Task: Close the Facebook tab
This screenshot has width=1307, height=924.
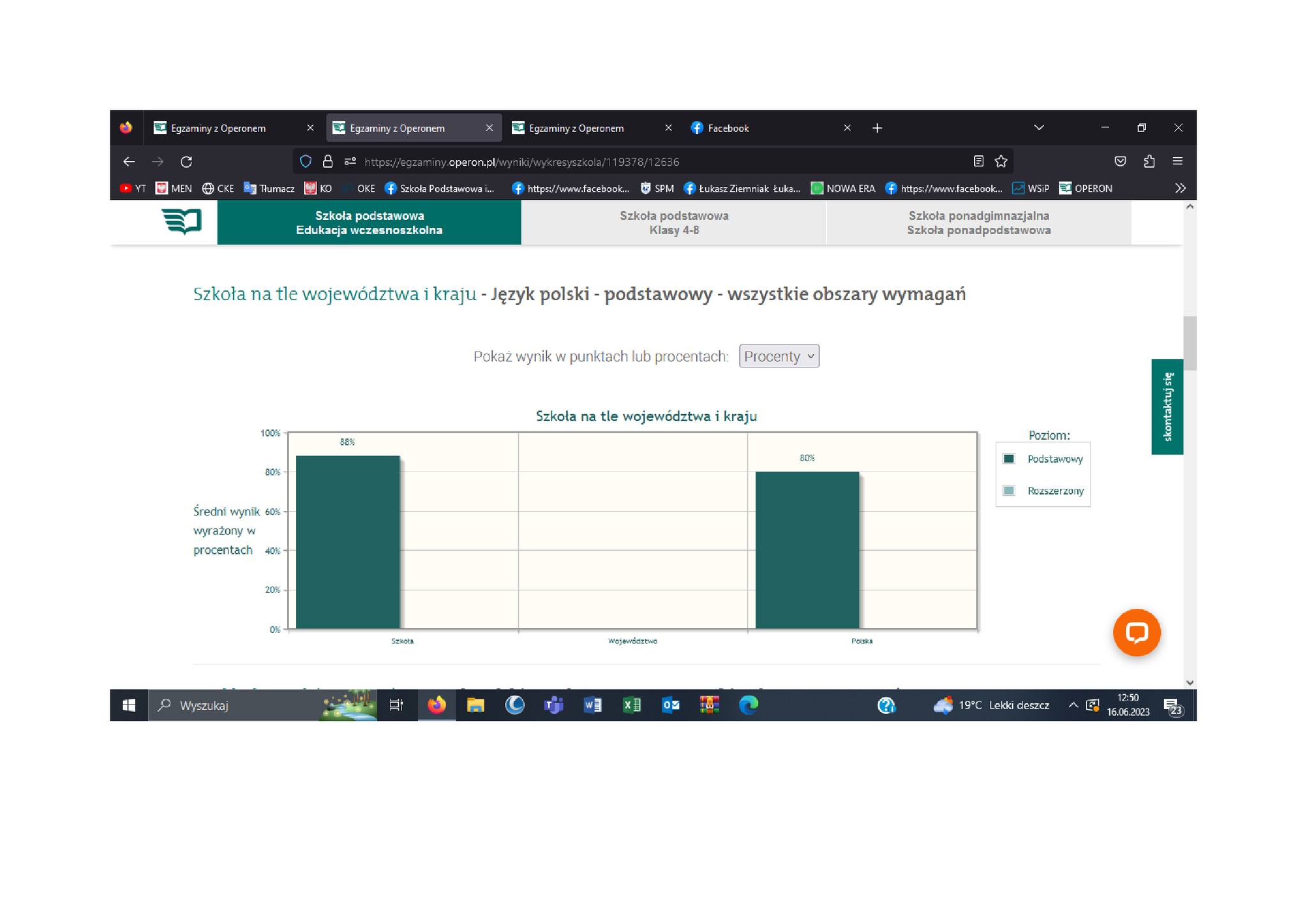Action: pos(848,128)
